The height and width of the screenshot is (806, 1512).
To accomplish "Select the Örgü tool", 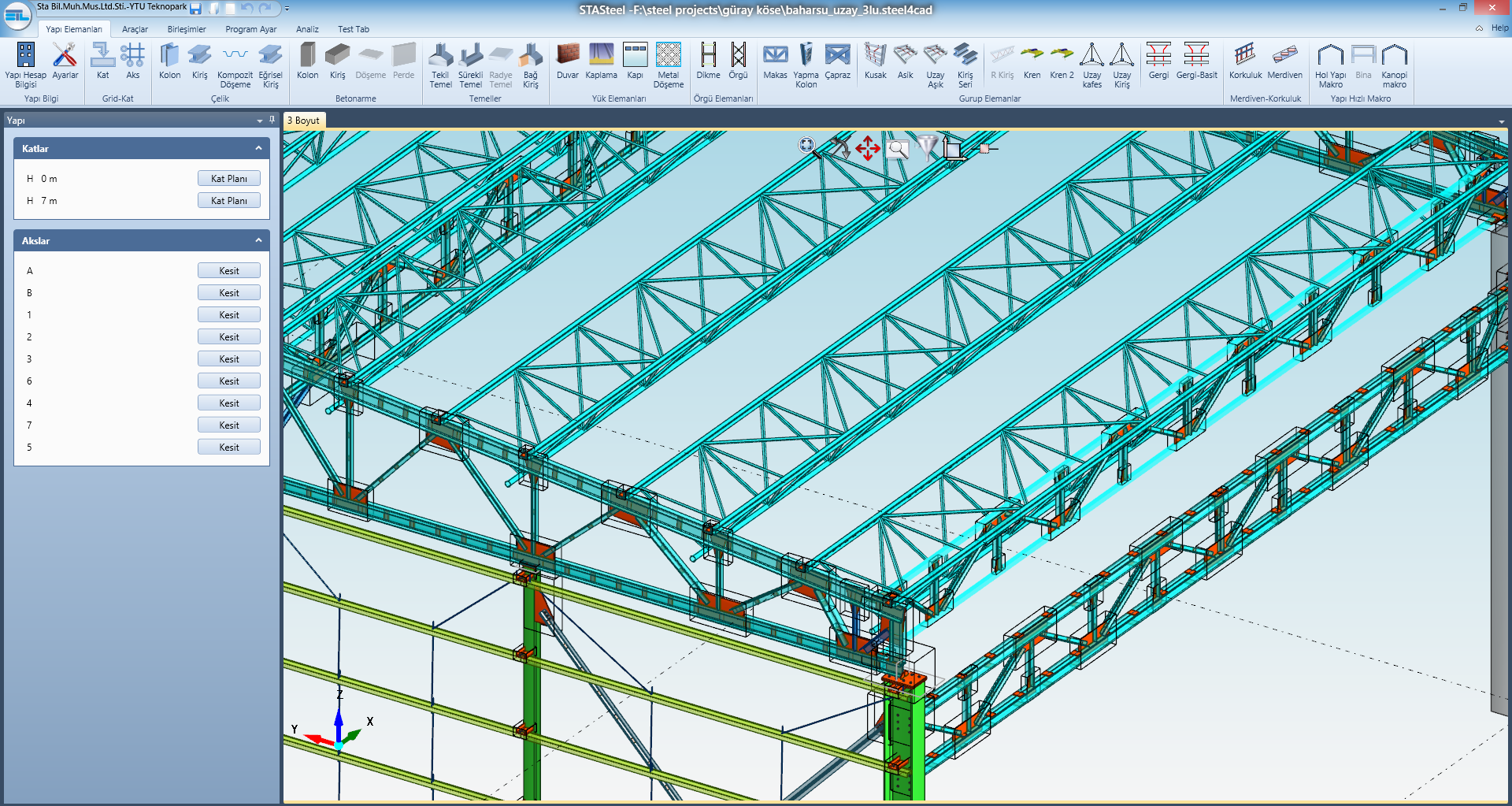I will click(x=738, y=61).
